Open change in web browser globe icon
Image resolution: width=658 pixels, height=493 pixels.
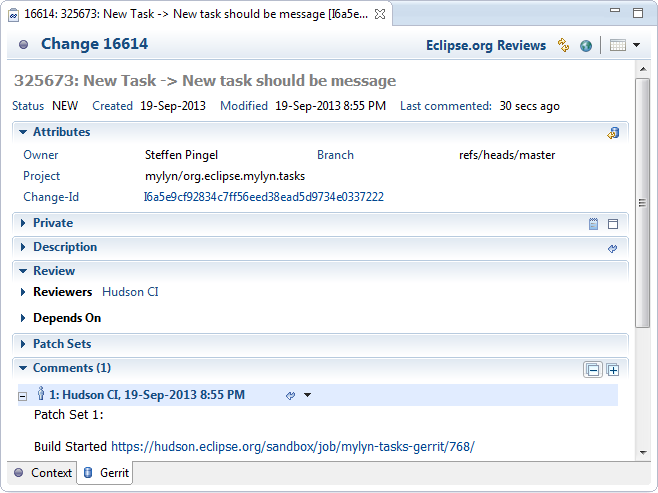[586, 46]
